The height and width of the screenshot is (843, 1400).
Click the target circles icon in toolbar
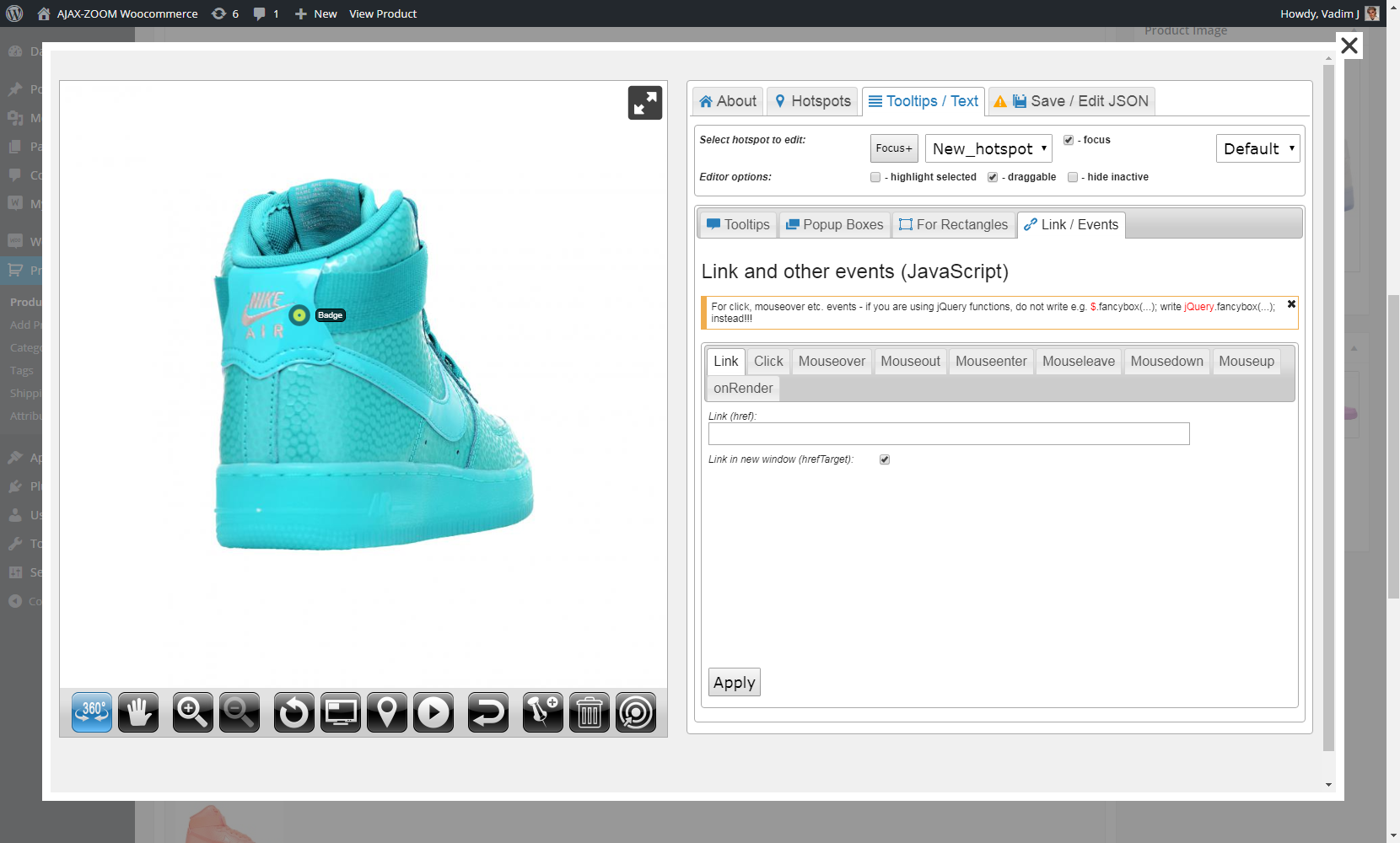click(636, 712)
